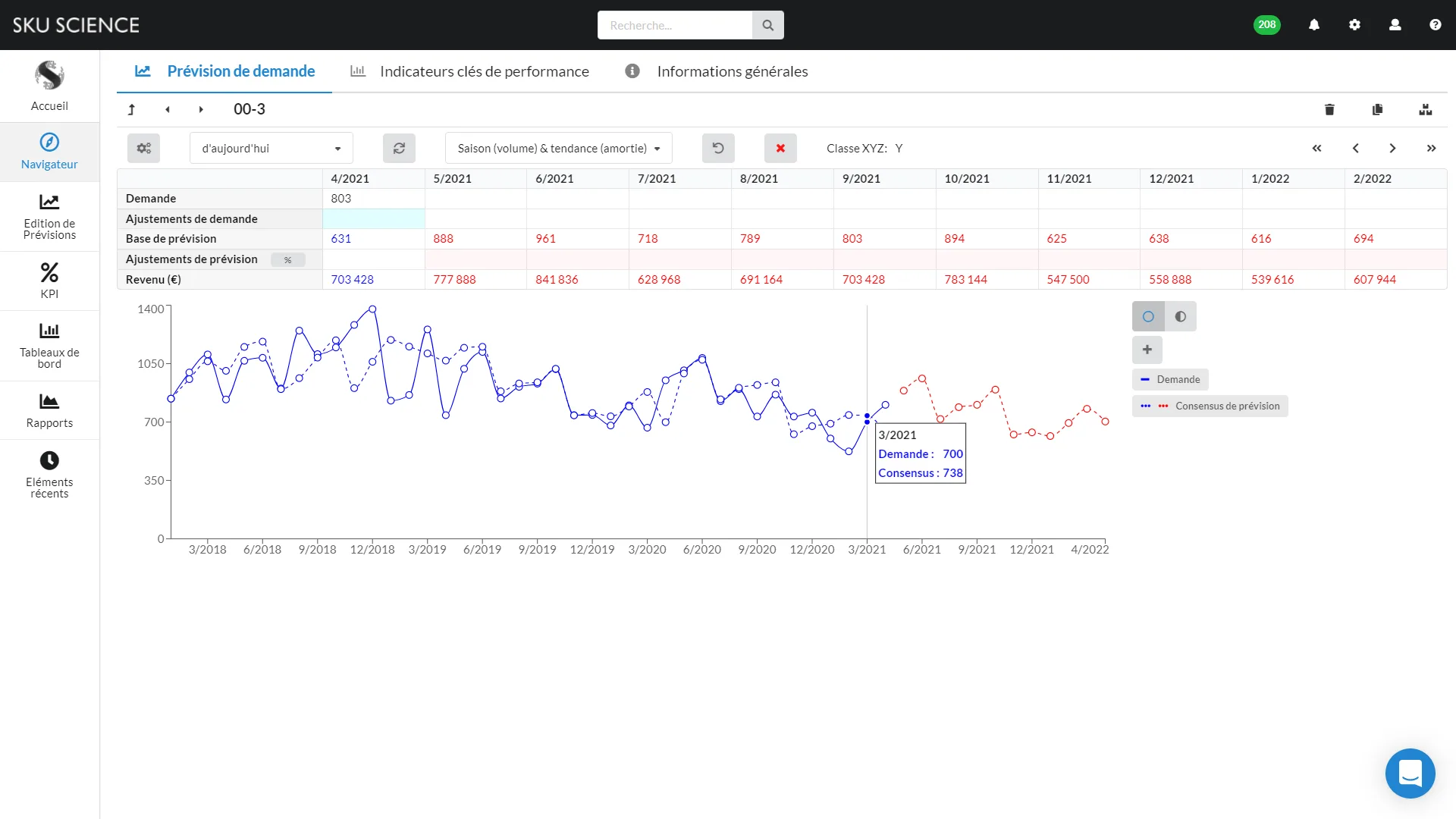Click Base de prévision value 961
This screenshot has width=1456, height=819.
tap(546, 239)
